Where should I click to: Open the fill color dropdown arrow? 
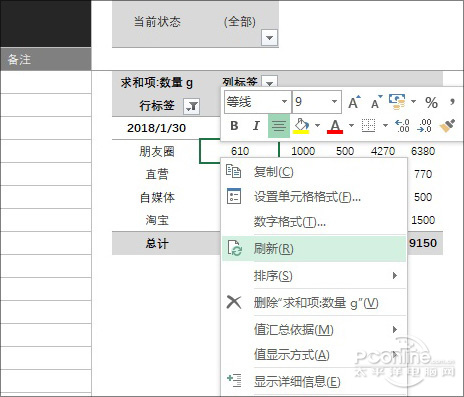(317, 126)
